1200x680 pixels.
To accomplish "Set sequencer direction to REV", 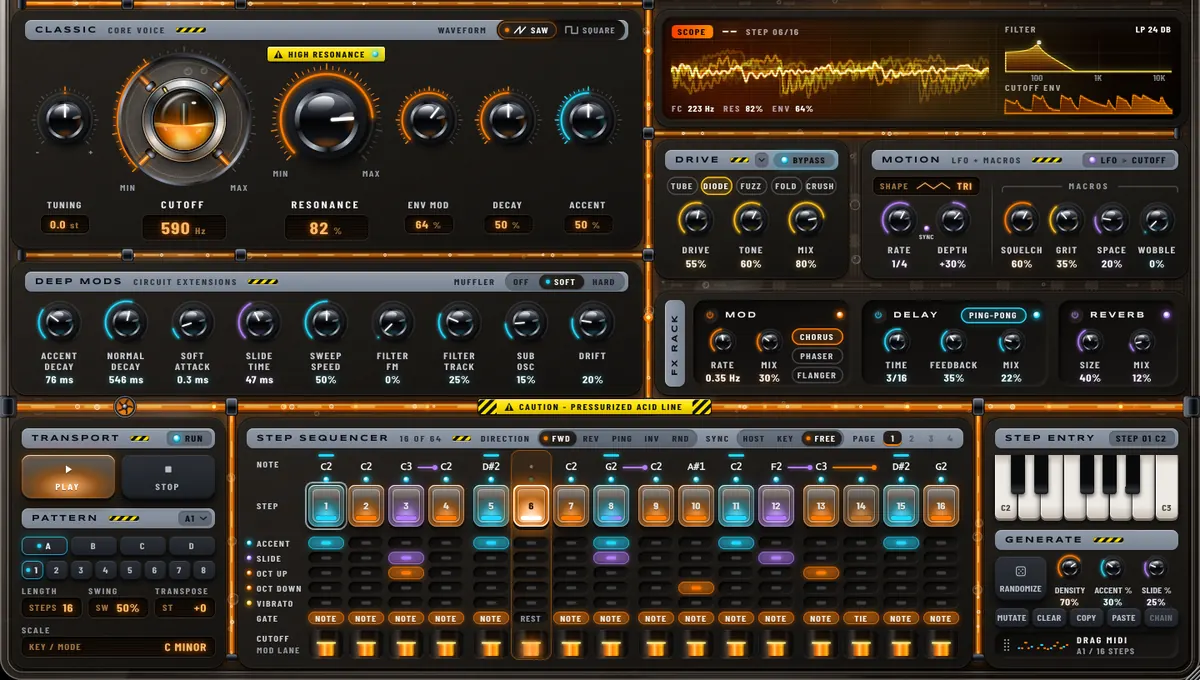I will point(591,438).
